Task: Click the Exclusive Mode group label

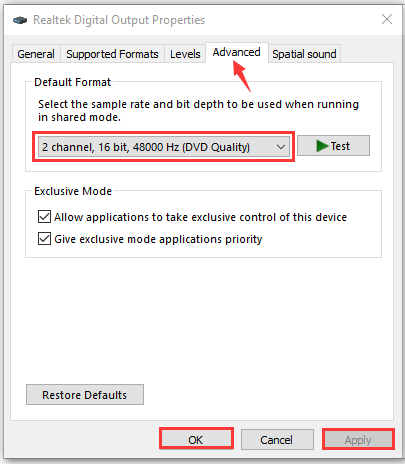Action: tap(73, 191)
